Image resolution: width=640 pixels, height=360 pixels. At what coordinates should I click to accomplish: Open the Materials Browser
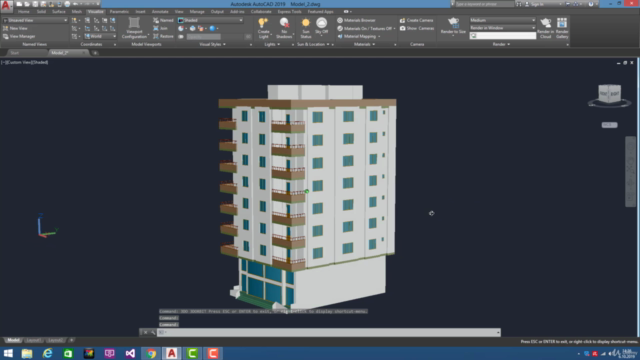point(356,20)
